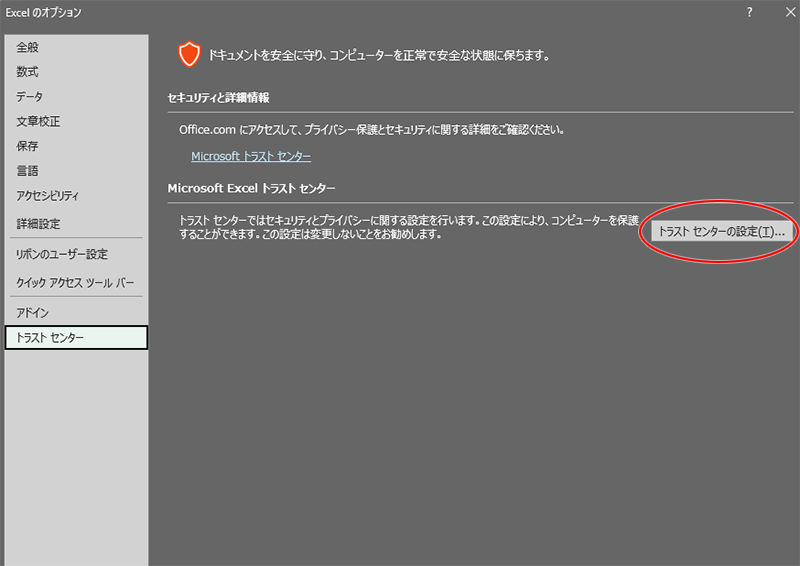The width and height of the screenshot is (800, 566).
Task: Go to the データ options page
Action: coord(30,97)
